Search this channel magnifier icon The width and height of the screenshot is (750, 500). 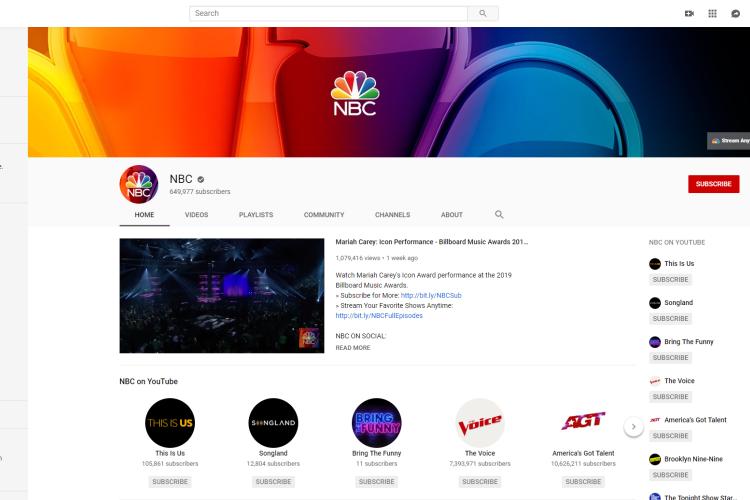(x=499, y=214)
